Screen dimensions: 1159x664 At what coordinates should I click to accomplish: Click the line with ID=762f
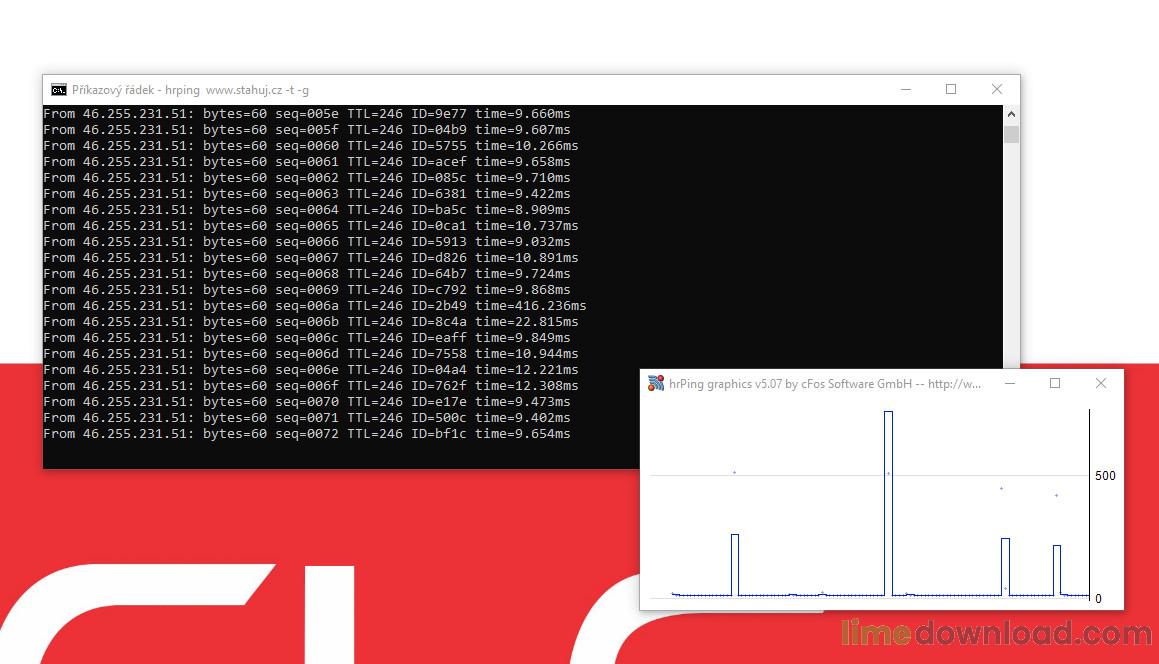(310, 386)
